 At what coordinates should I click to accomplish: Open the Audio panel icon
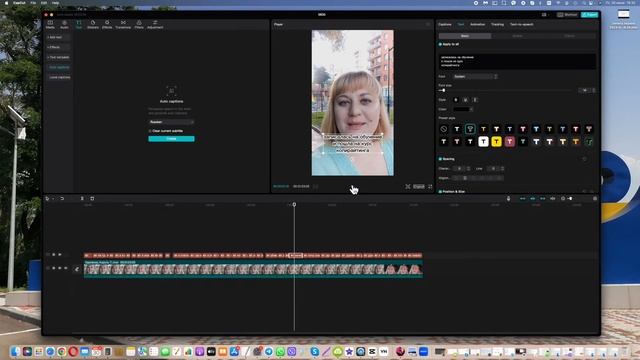[x=64, y=24]
